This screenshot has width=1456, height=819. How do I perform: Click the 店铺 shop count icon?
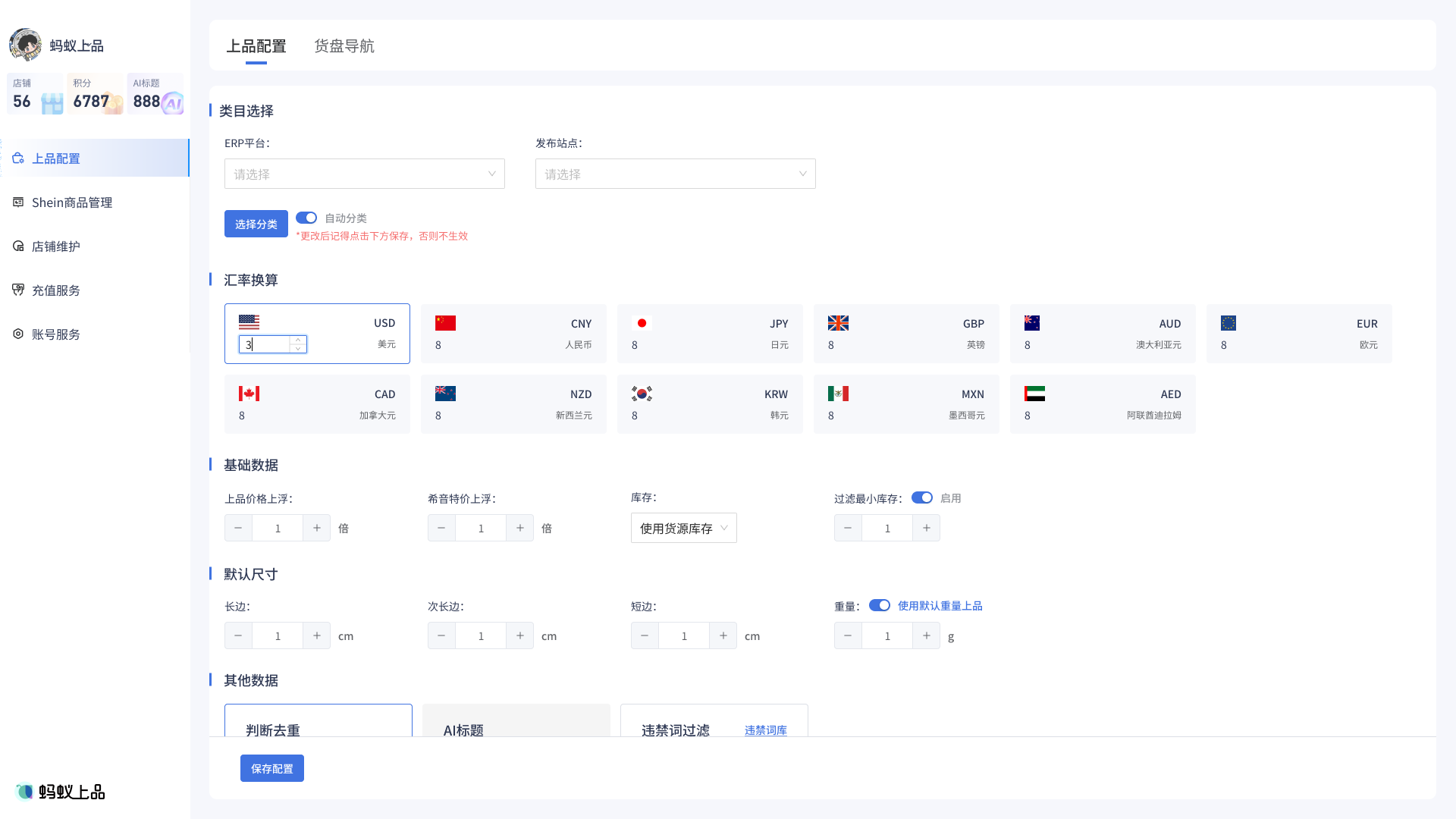click(52, 103)
